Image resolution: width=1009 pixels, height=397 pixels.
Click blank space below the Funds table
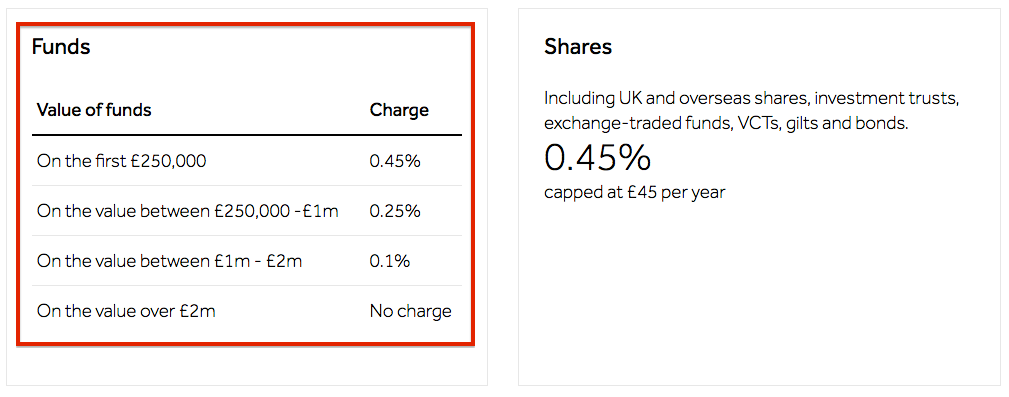click(x=247, y=366)
